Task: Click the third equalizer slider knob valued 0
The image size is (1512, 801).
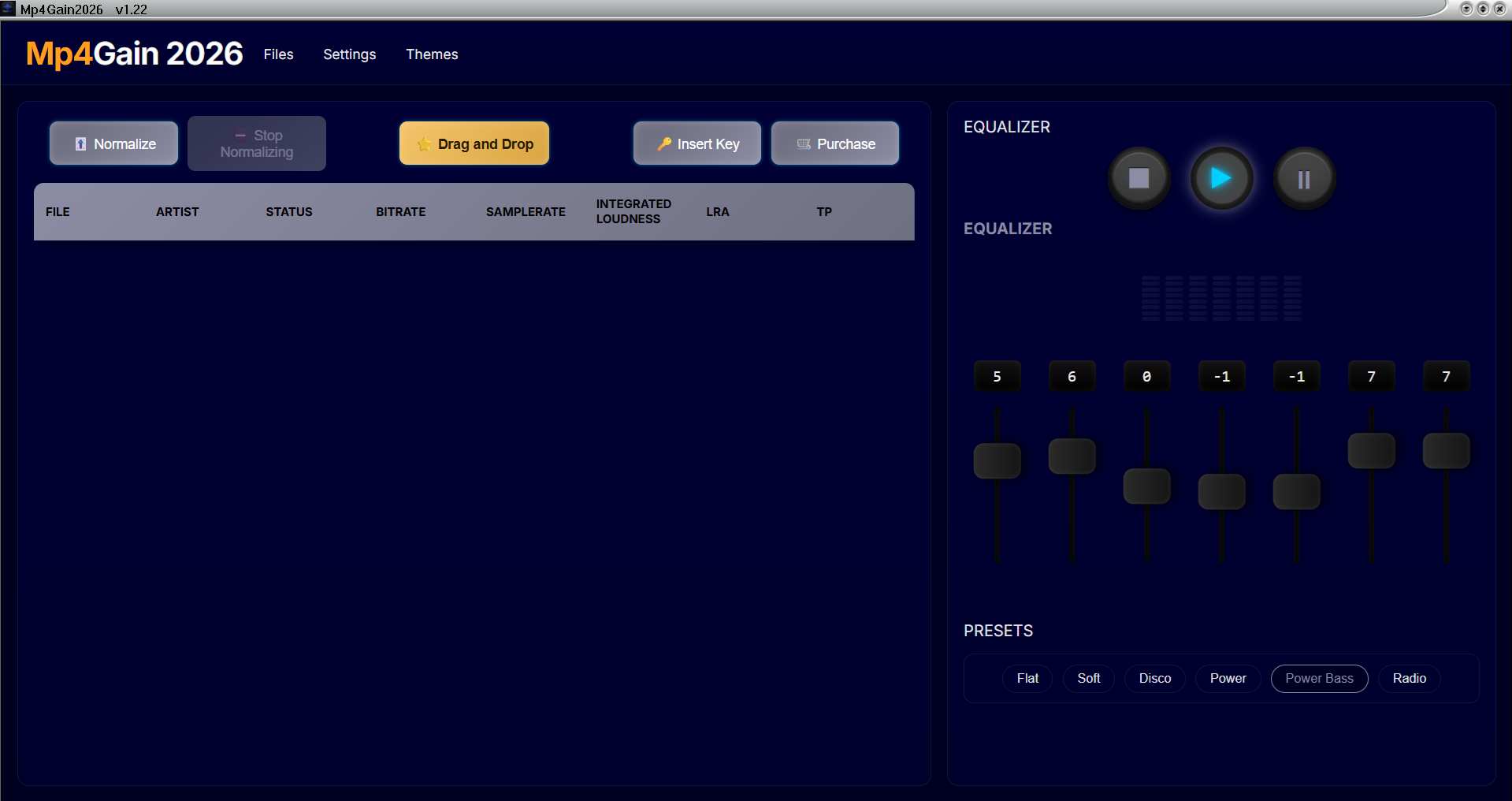Action: pyautogui.click(x=1147, y=486)
